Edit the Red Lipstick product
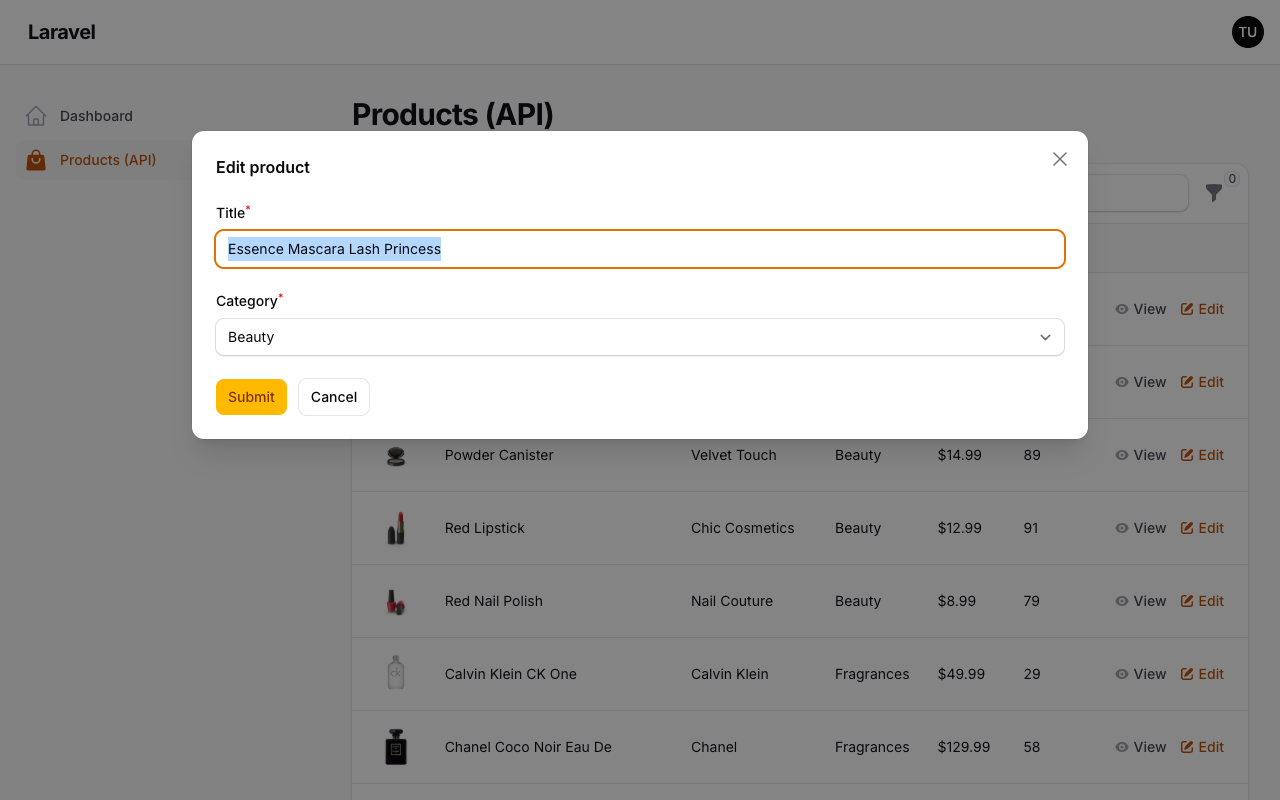Screen dimensions: 1280x800 click(1202, 528)
